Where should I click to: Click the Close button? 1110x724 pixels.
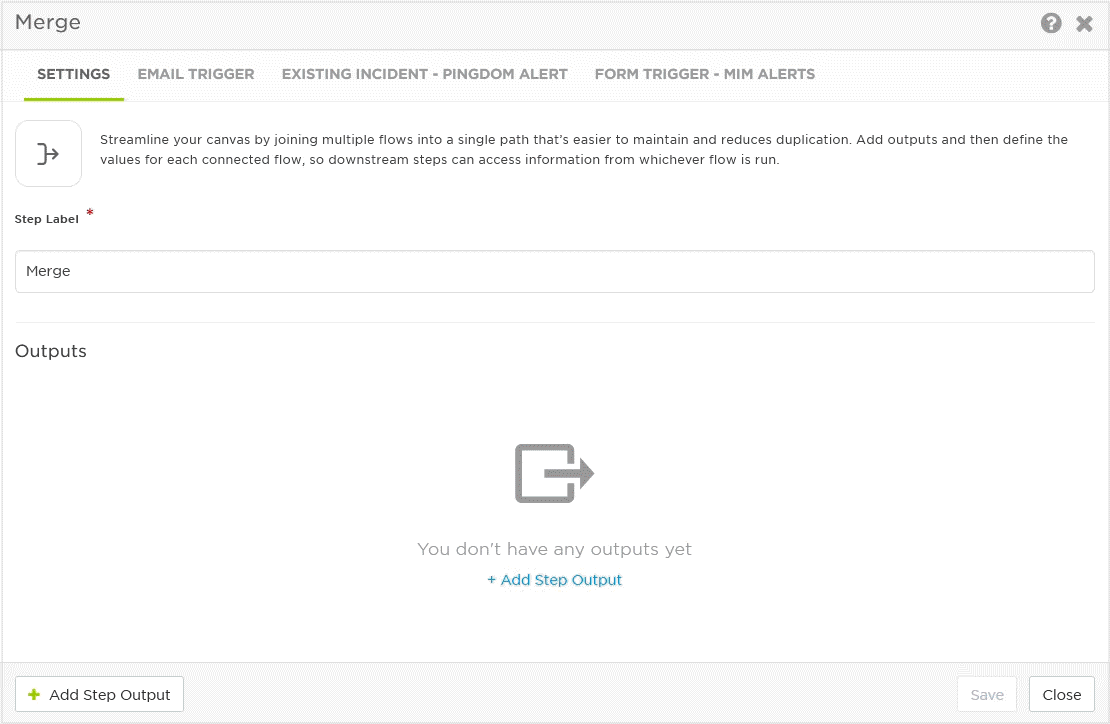coord(1061,694)
